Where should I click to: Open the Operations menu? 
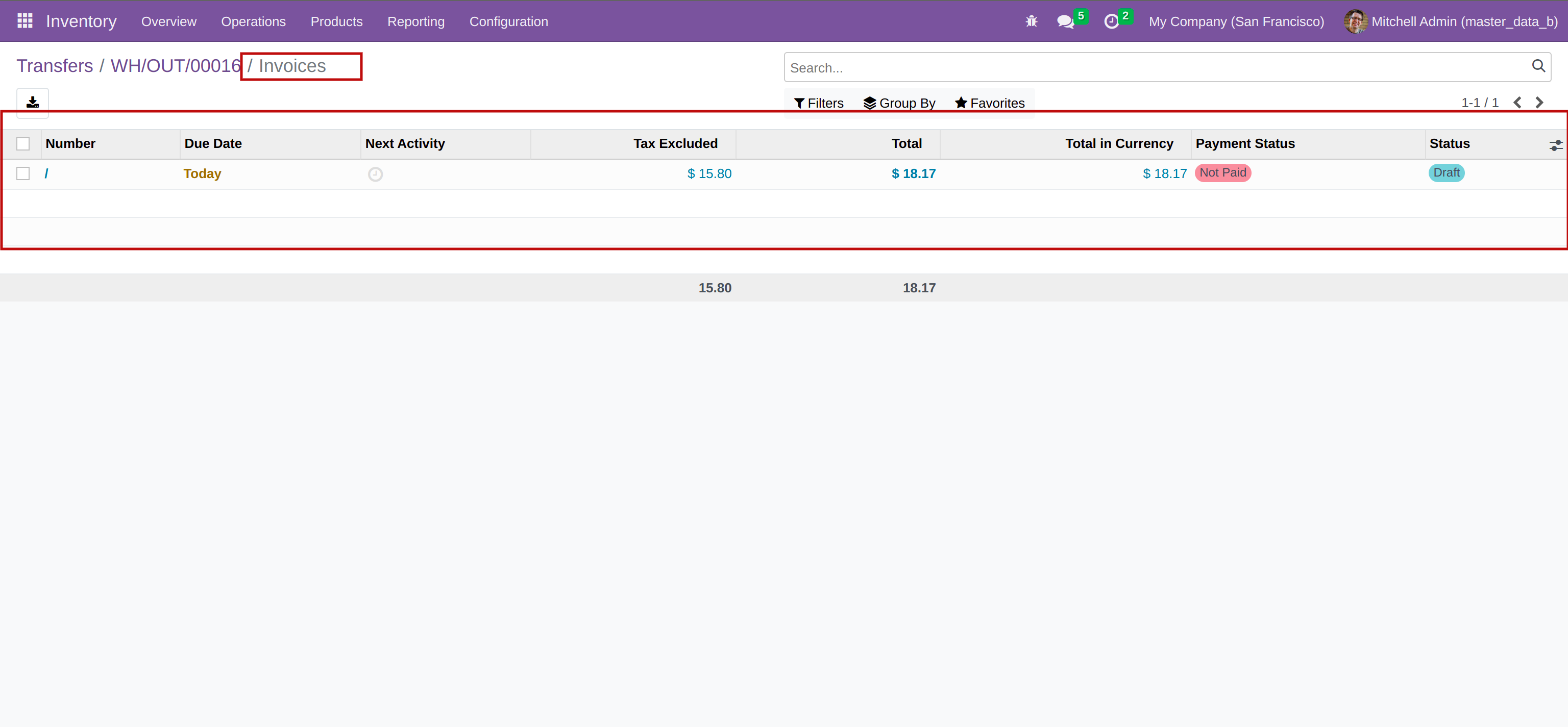[x=253, y=22]
